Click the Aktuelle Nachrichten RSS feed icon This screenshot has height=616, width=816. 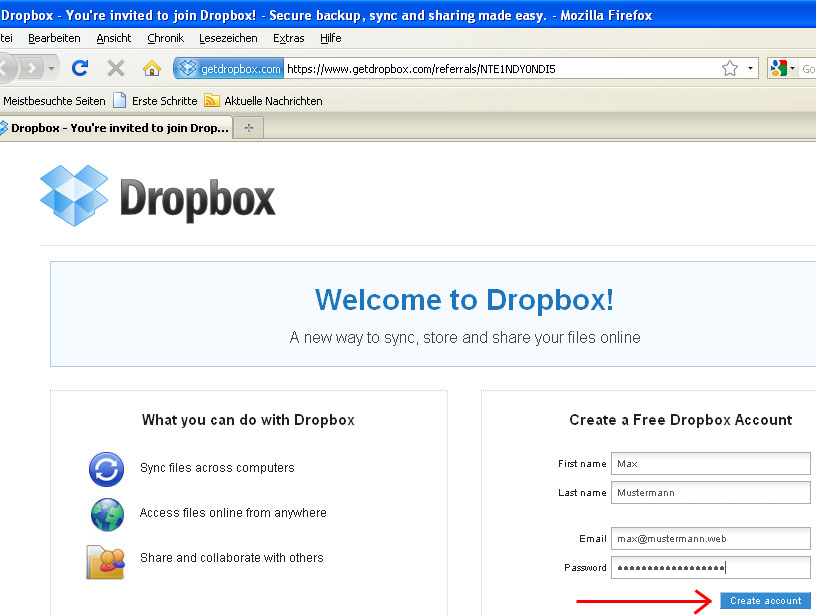coord(211,100)
